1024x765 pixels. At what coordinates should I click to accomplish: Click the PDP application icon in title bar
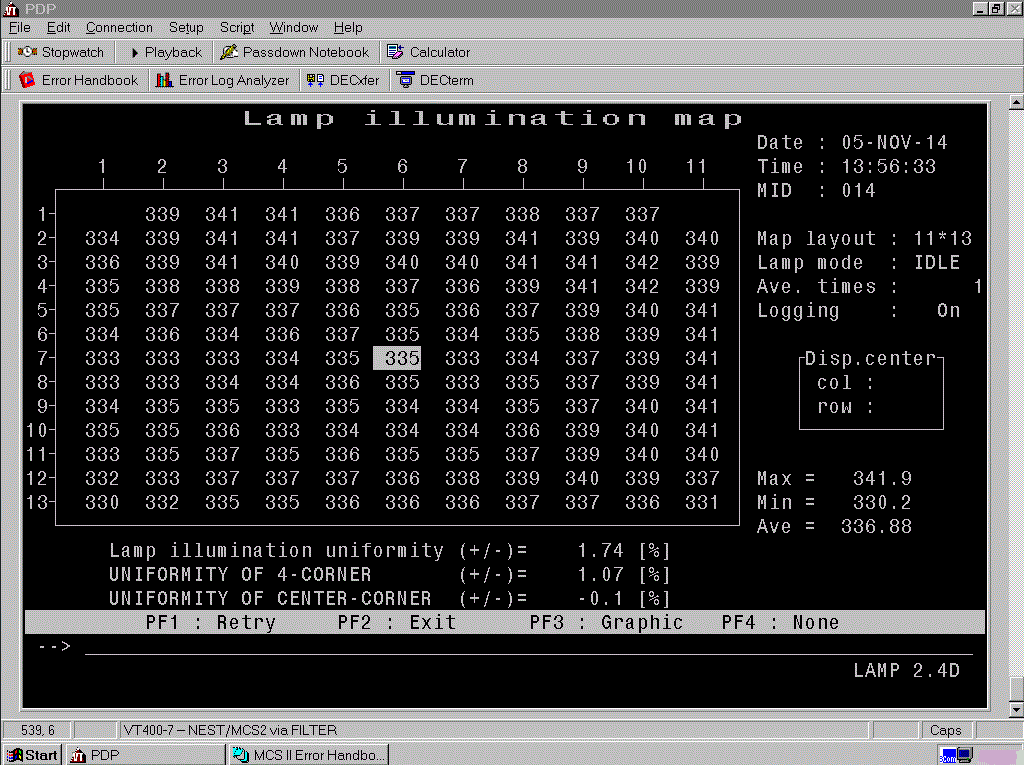pos(11,8)
